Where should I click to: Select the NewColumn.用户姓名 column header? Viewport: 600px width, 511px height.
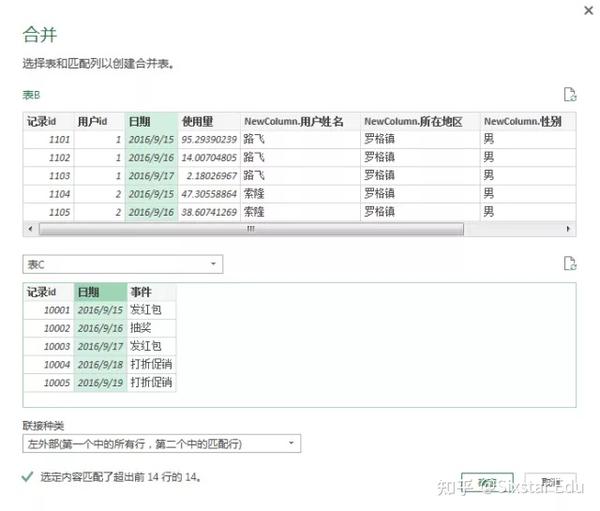(300, 122)
